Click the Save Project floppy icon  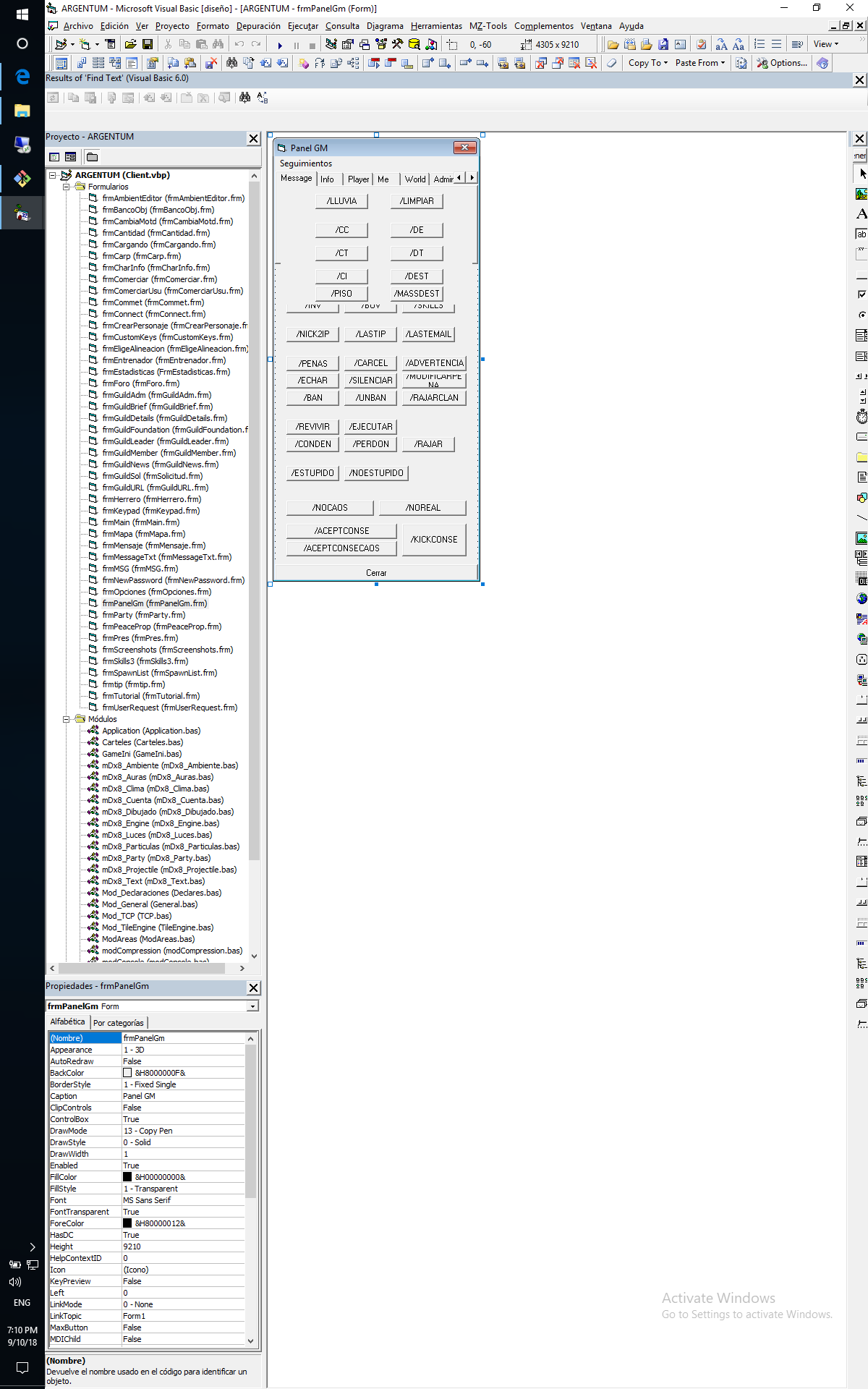tap(148, 44)
